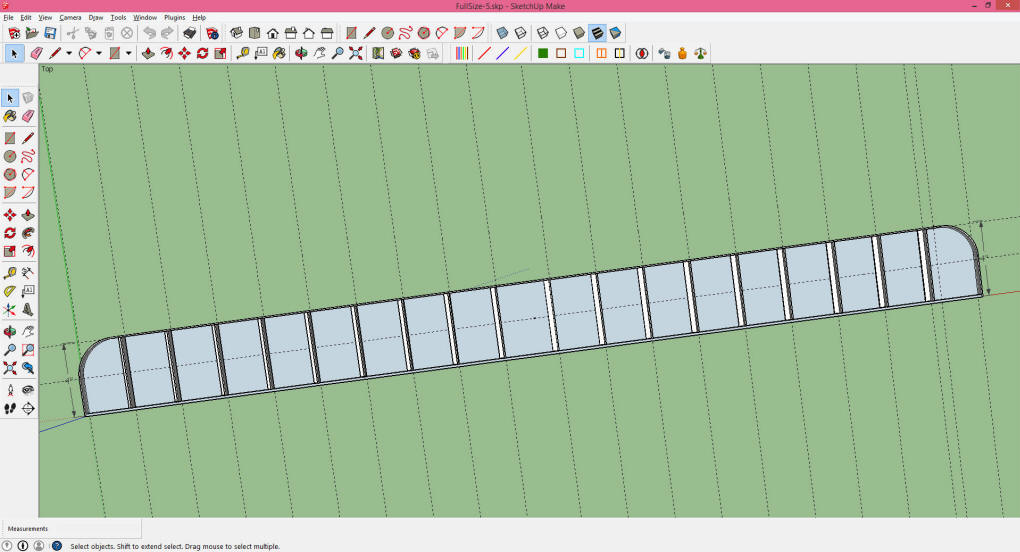1020x552 pixels.
Task: Toggle the Monochrome face style
Action: click(x=615, y=33)
